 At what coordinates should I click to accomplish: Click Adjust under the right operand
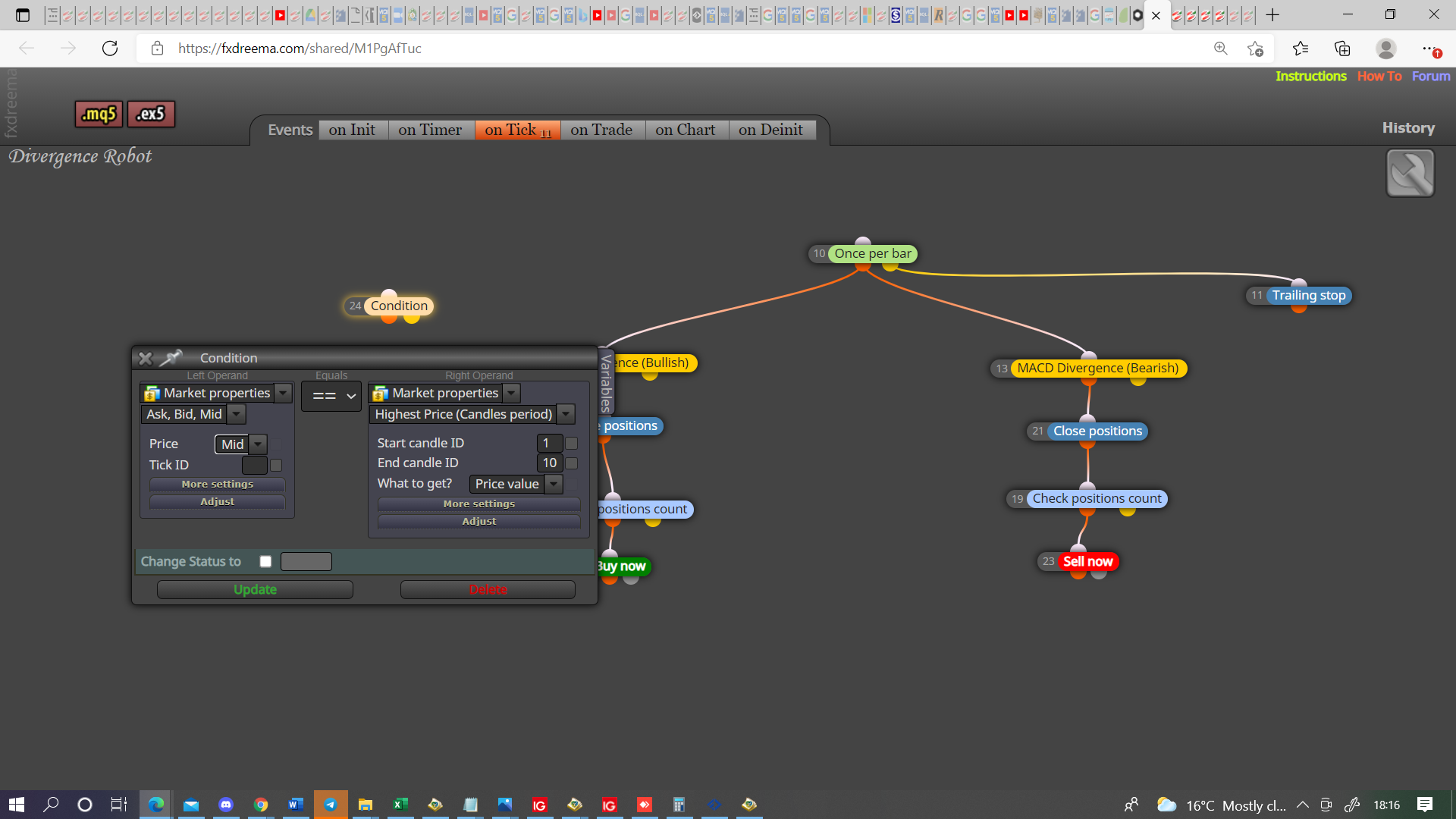[479, 521]
